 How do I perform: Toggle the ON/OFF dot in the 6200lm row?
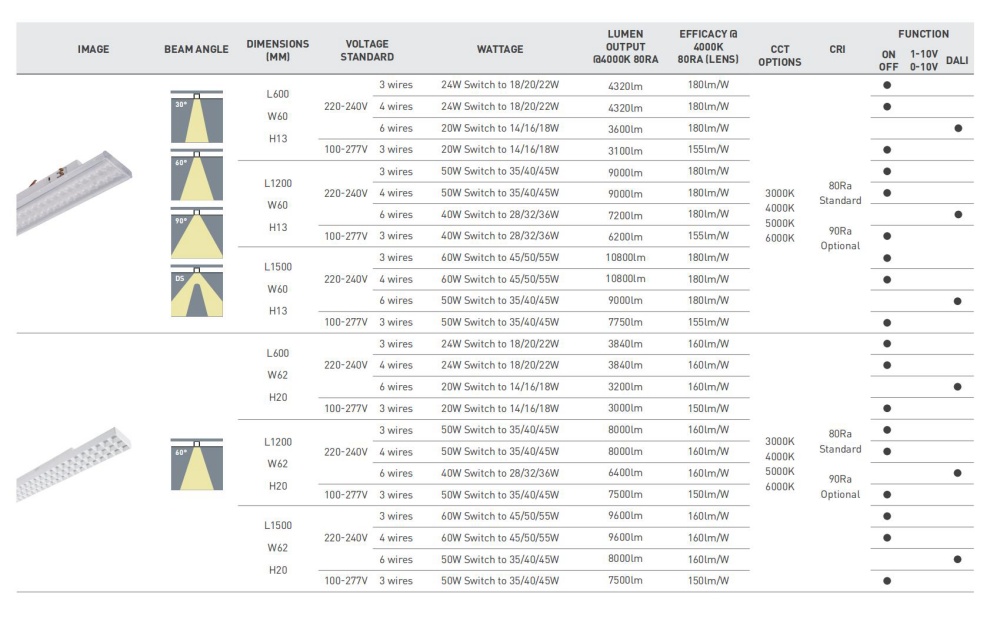coord(887,236)
